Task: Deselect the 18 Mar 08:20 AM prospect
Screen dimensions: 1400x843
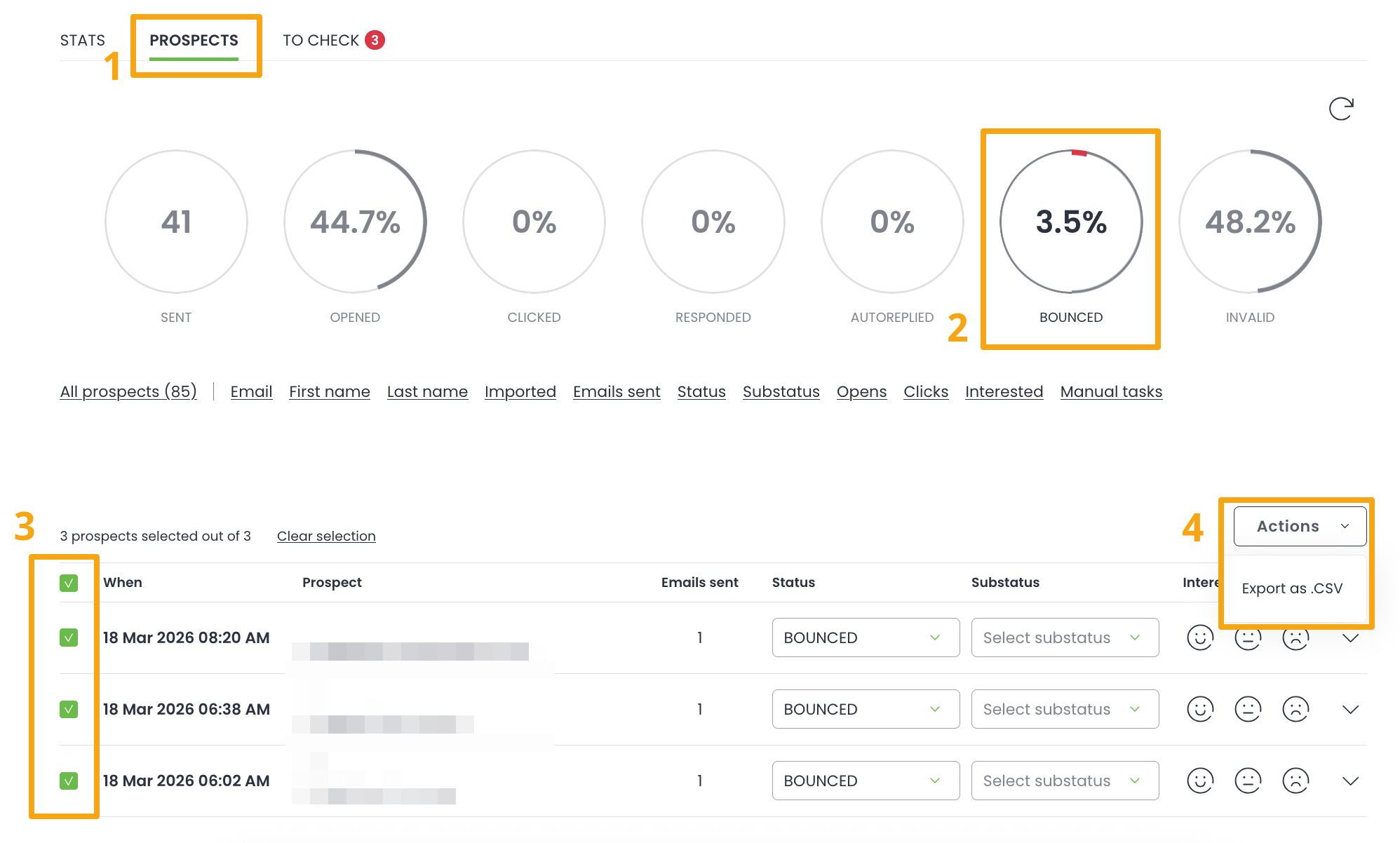Action: click(69, 638)
